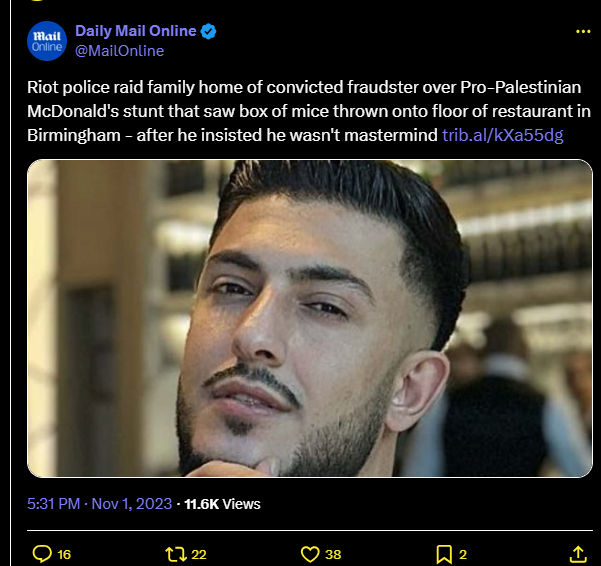Screen dimensions: 601x566
Task: Click the reply speech bubble icon
Action: pyautogui.click(x=42, y=553)
